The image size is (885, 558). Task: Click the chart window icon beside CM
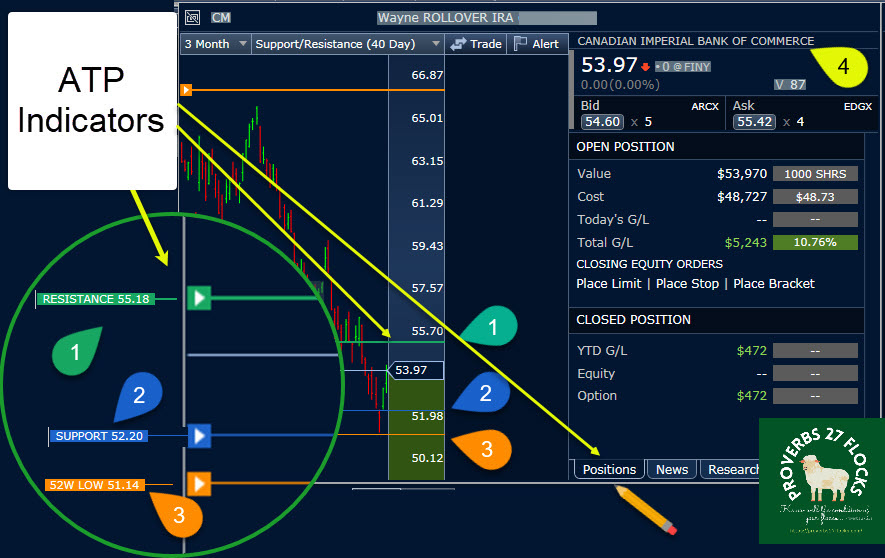click(x=192, y=17)
